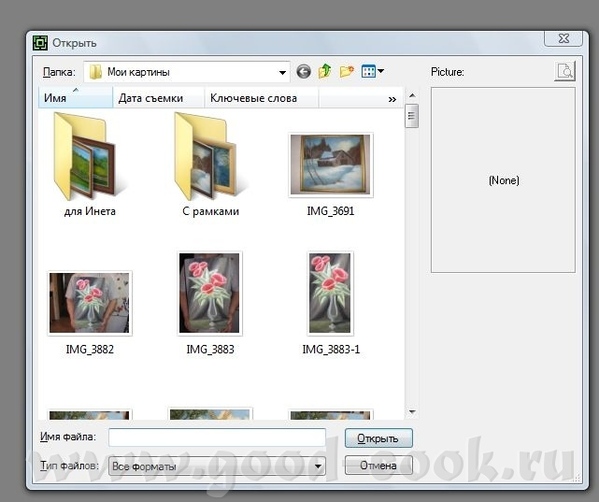Open the С рамками folder
This screenshot has width=599, height=502.
click(210, 165)
